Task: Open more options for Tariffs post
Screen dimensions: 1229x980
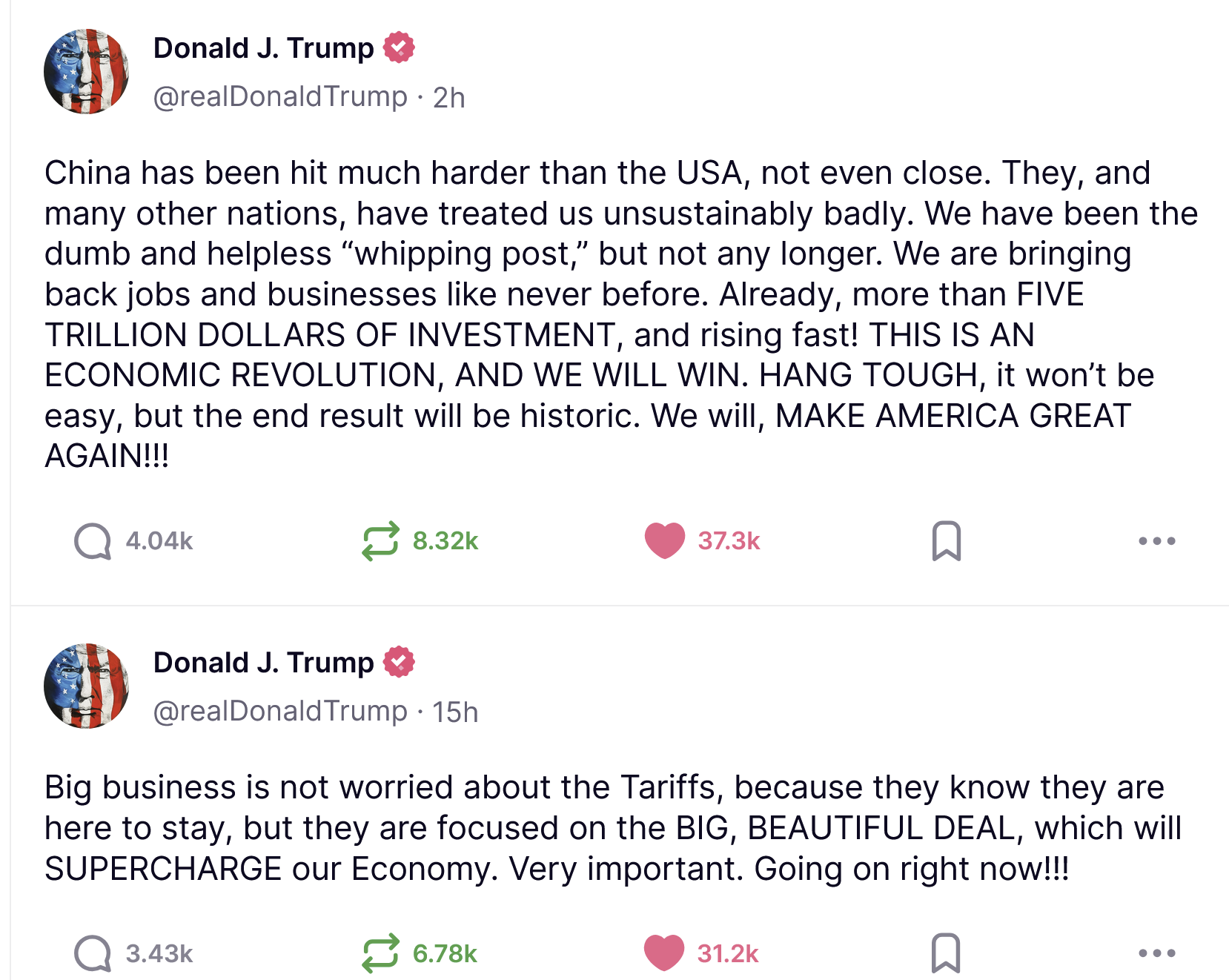Action: point(1156,953)
